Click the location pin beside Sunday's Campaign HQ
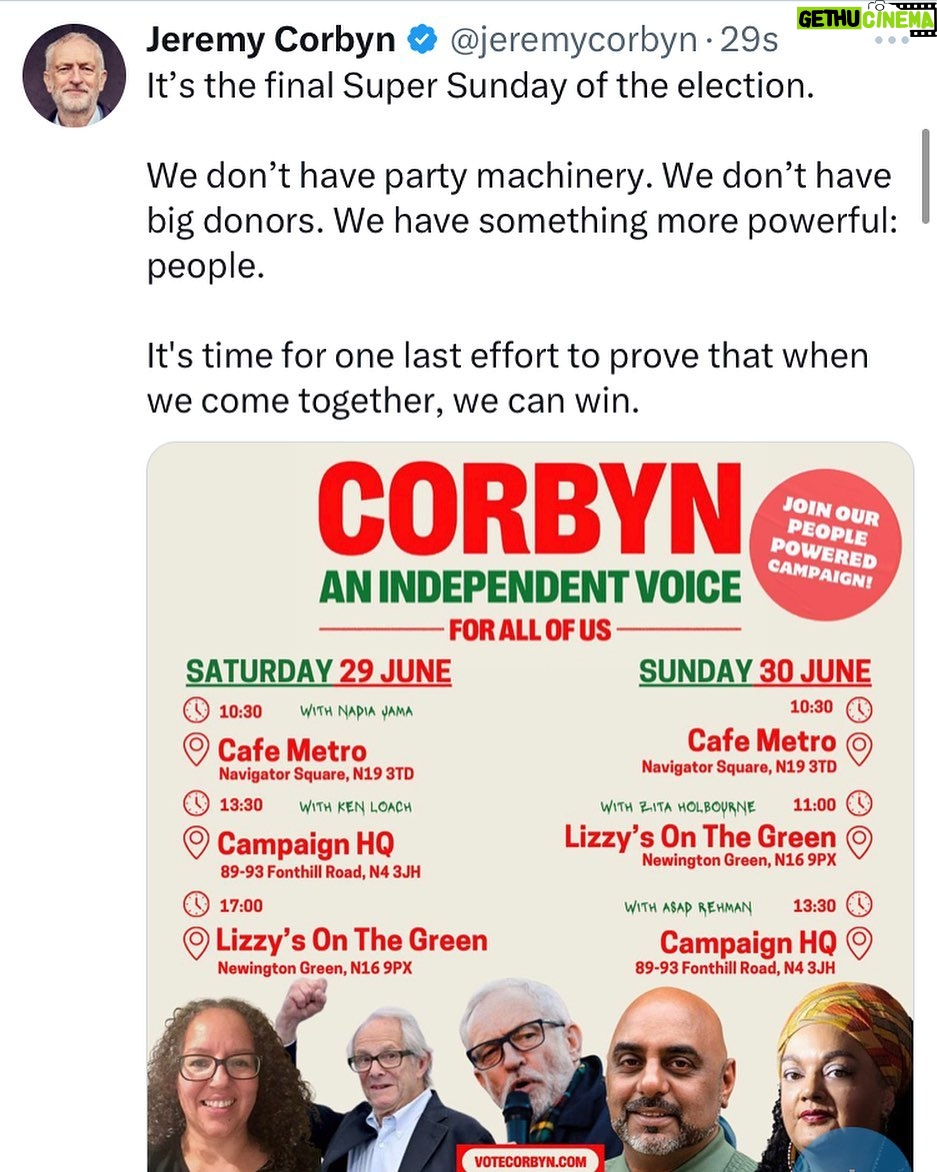Image resolution: width=937 pixels, height=1172 pixels. [x=859, y=942]
